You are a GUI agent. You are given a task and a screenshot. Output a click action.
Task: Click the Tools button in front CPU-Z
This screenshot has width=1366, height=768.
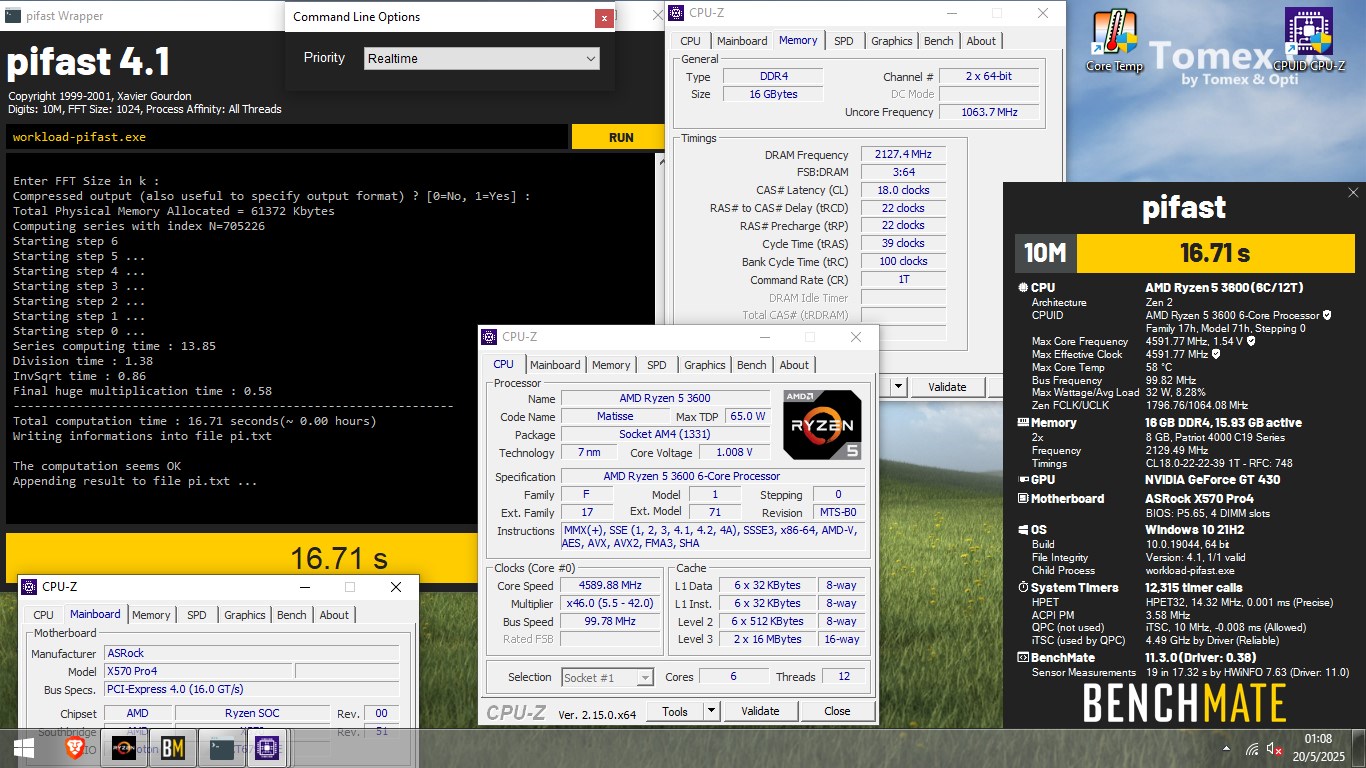pos(675,711)
